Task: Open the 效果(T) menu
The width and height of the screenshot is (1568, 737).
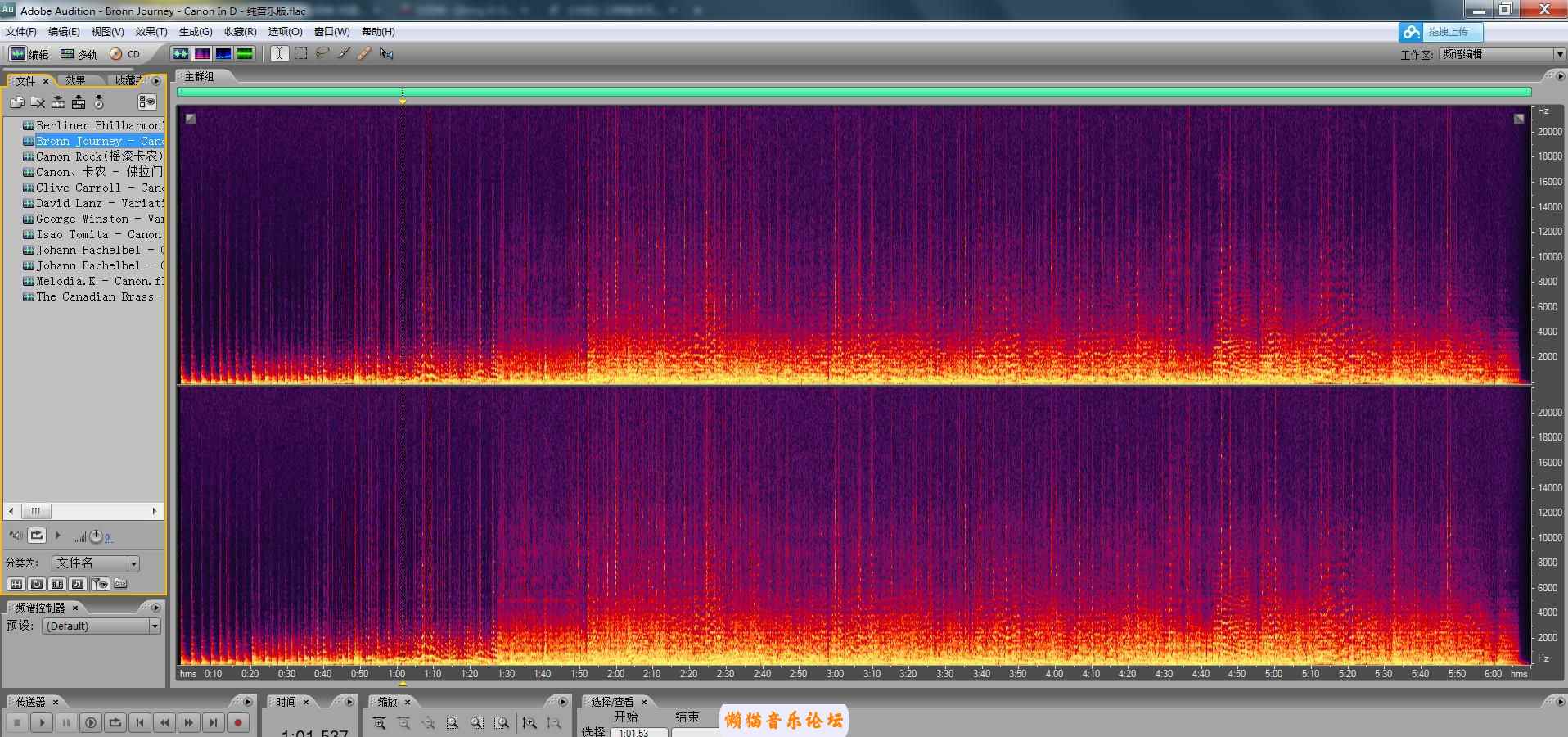Action: [x=151, y=32]
